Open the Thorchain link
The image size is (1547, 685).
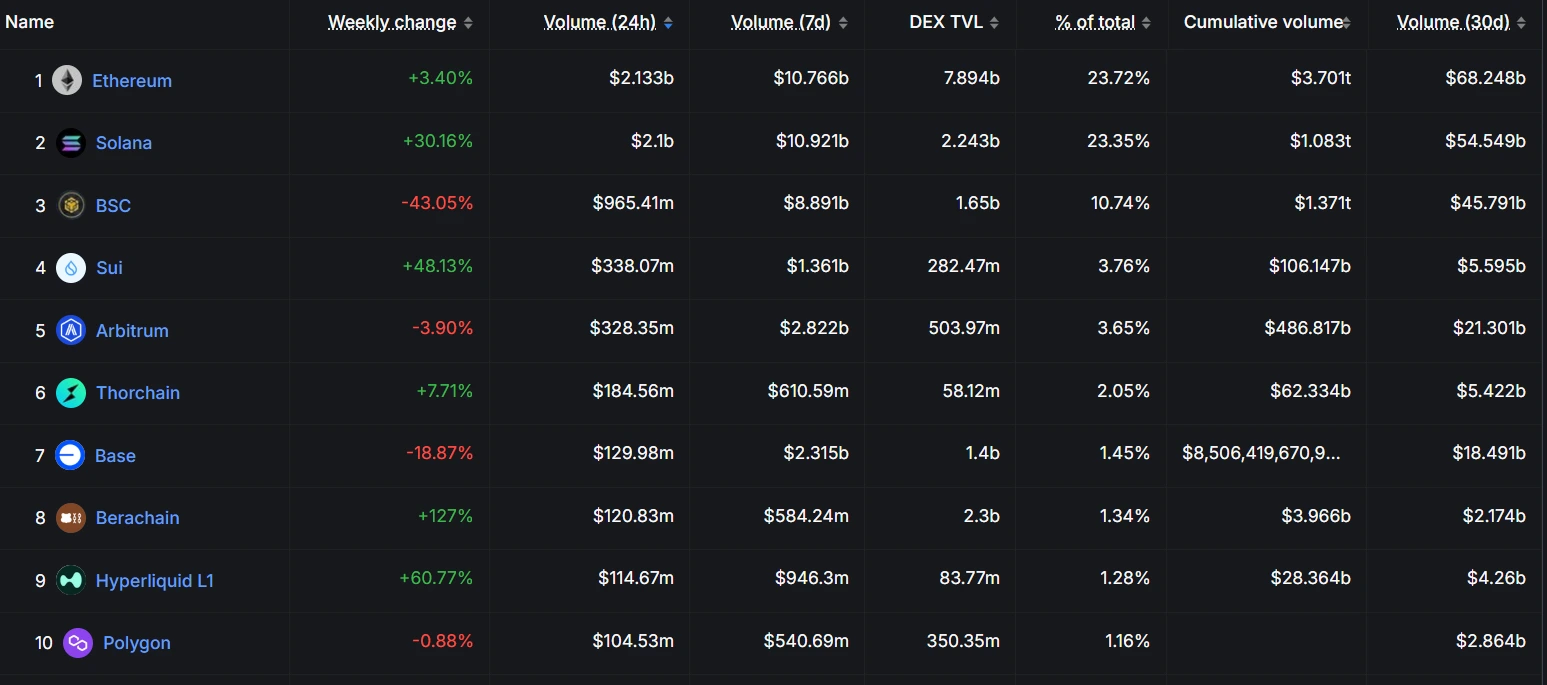tap(138, 393)
